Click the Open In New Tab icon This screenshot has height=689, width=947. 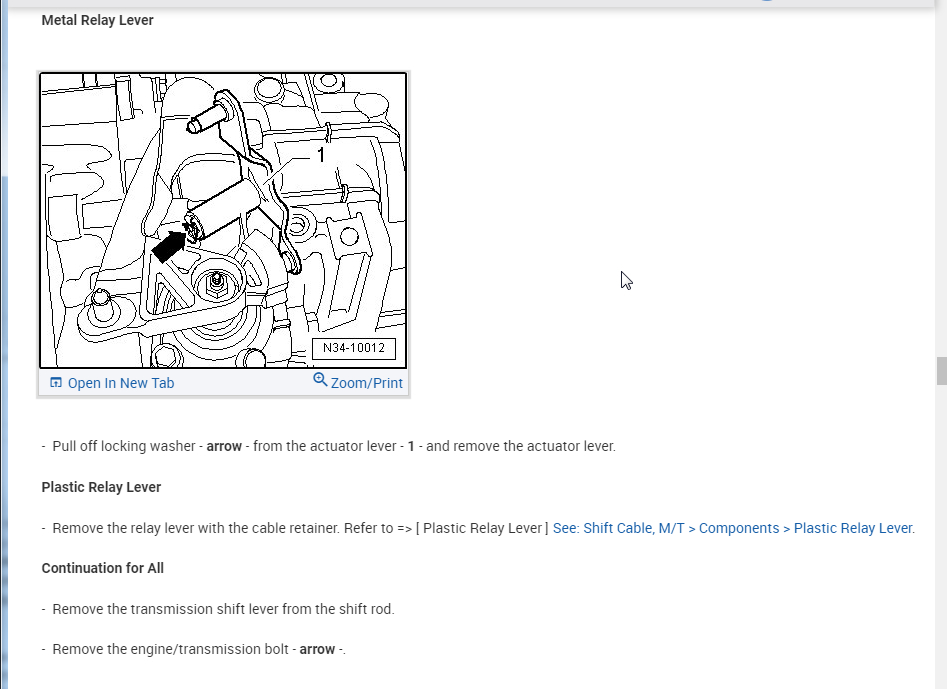tap(56, 382)
